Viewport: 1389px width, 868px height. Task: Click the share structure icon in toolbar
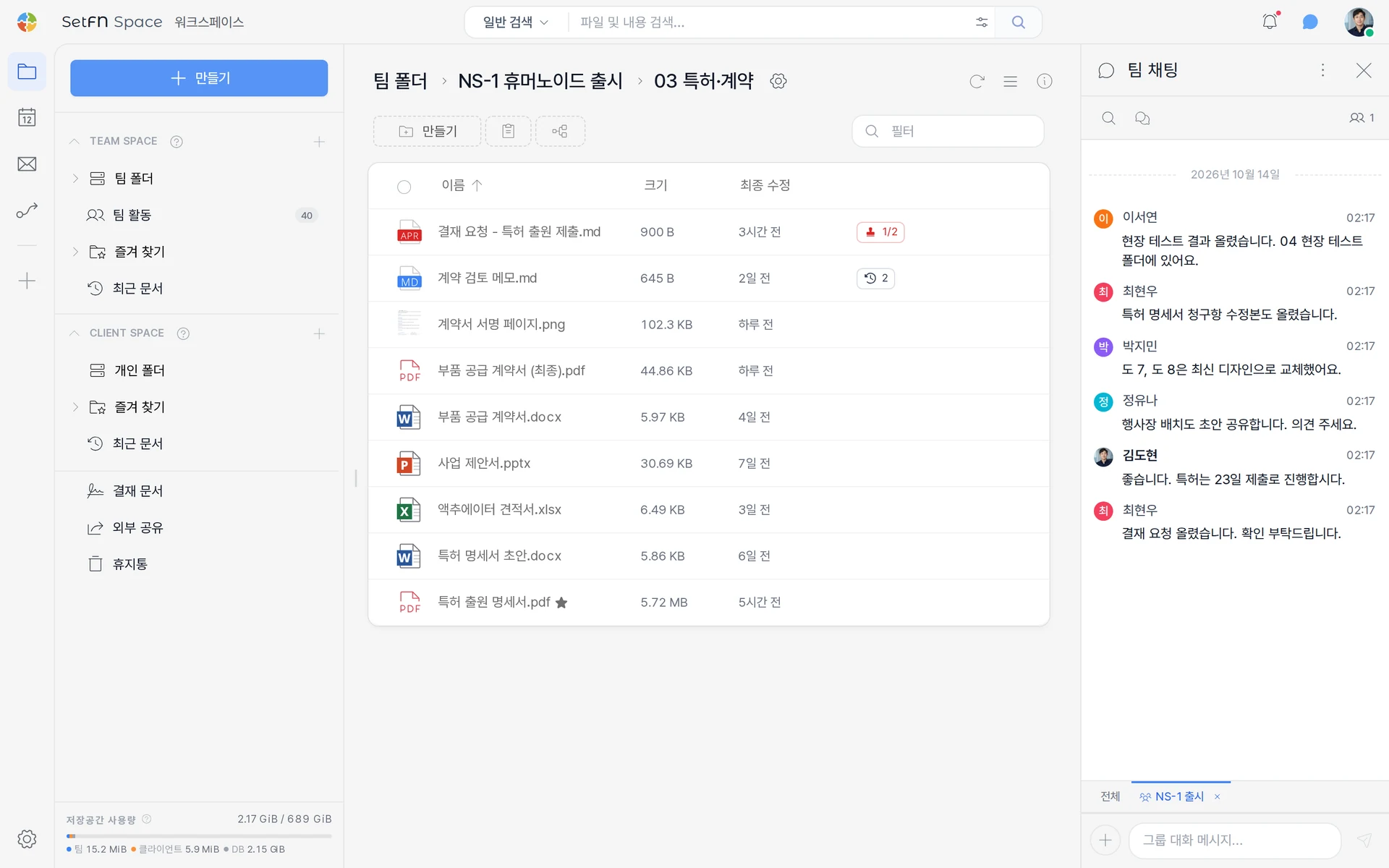click(560, 131)
